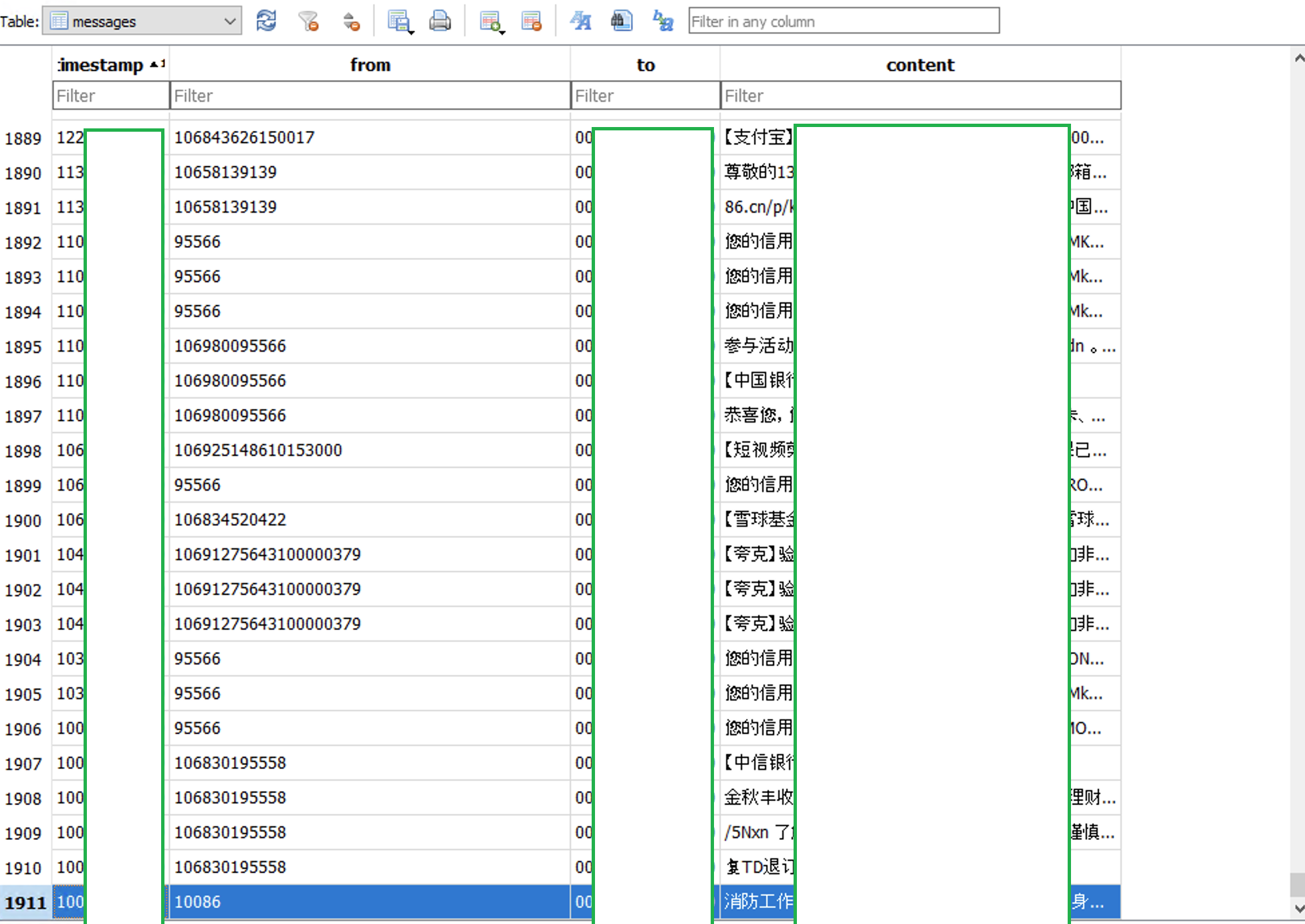Click the Filter in any column field
The width and height of the screenshot is (1305, 924).
point(844,21)
